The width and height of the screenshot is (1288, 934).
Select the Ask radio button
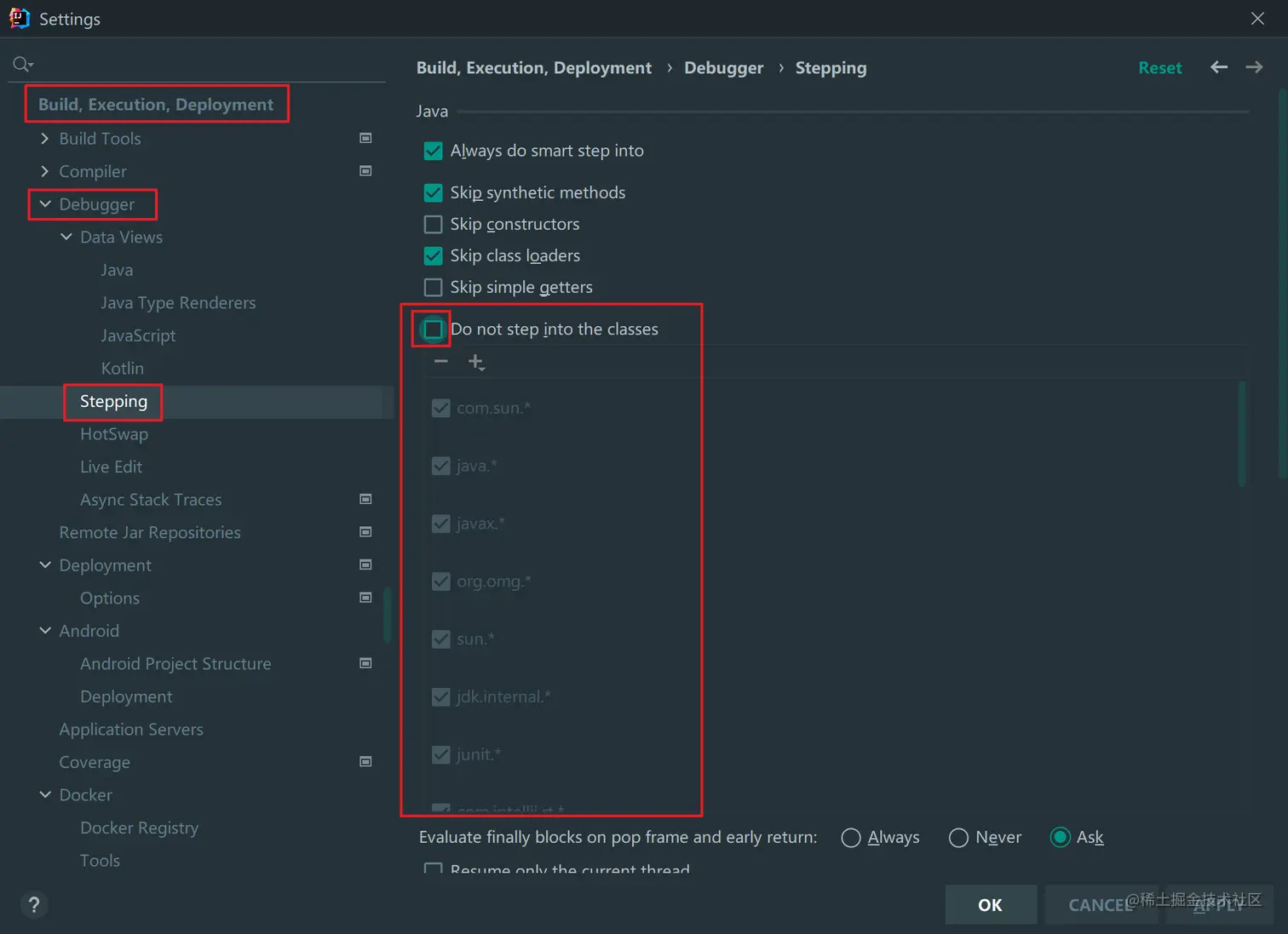point(1060,838)
